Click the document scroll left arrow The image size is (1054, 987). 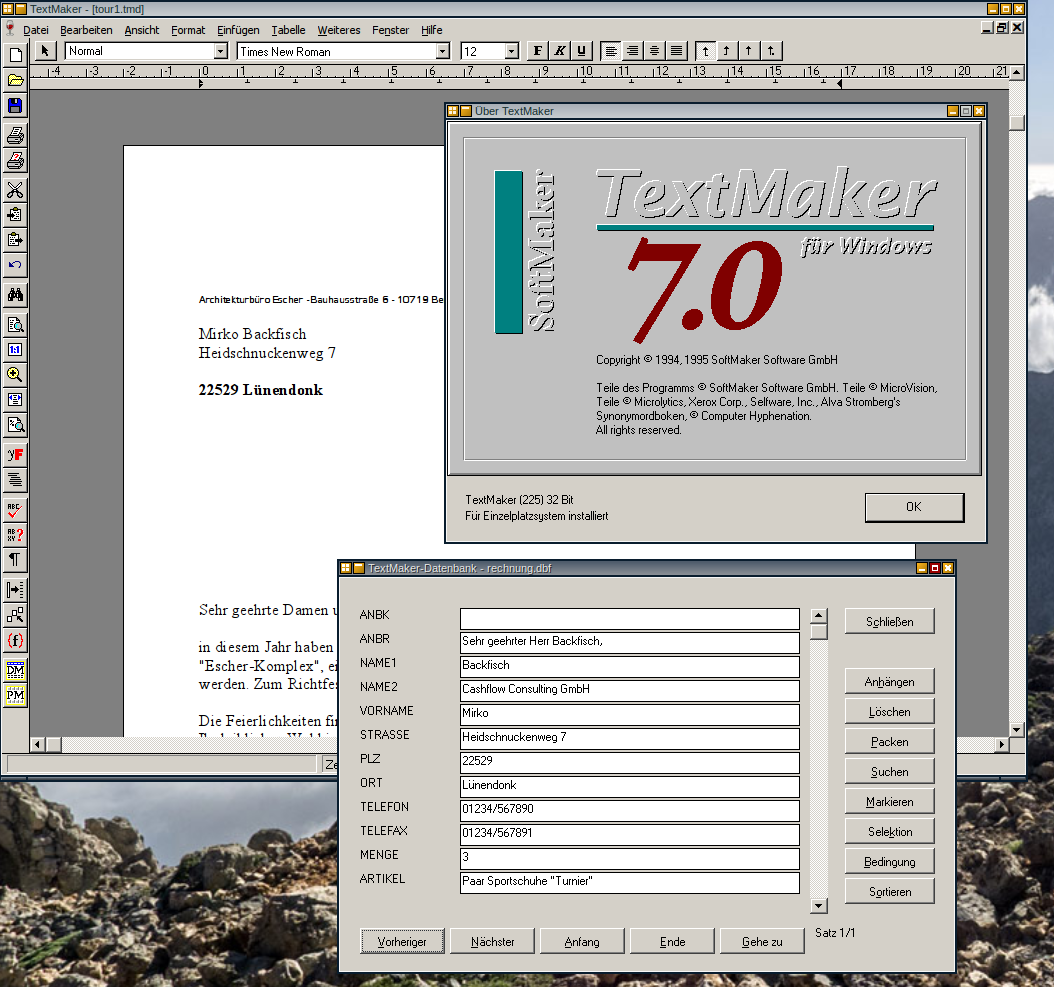(x=38, y=744)
